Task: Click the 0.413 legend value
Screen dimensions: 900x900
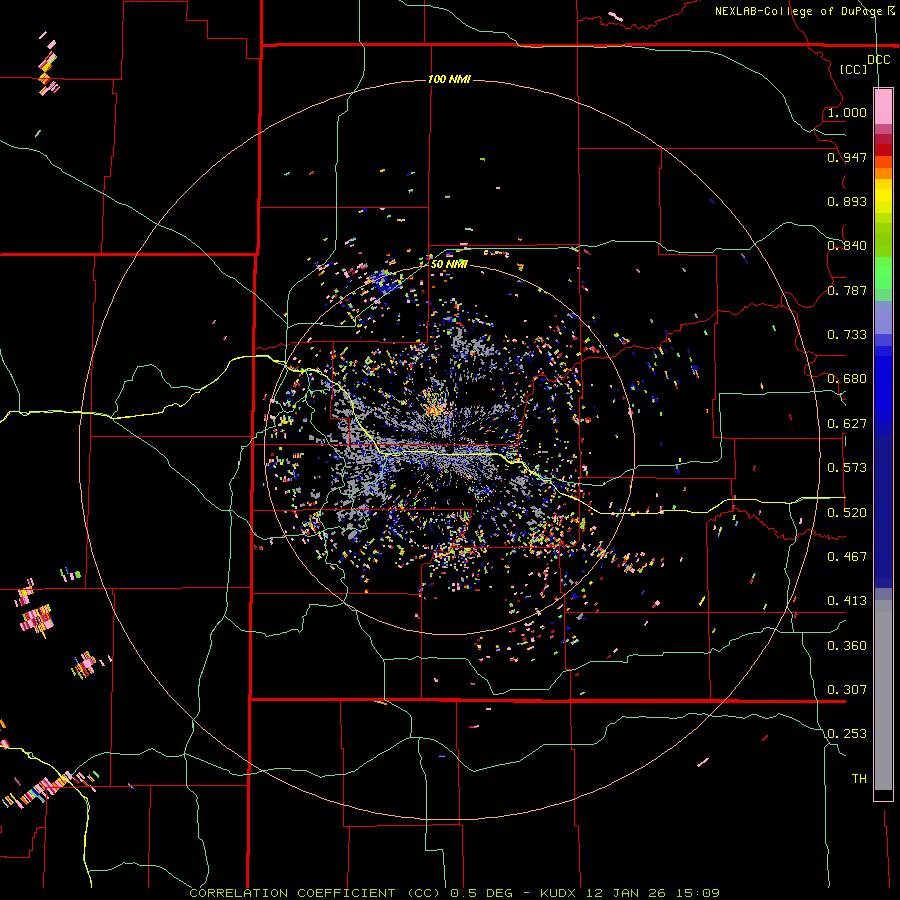Action: (847, 601)
